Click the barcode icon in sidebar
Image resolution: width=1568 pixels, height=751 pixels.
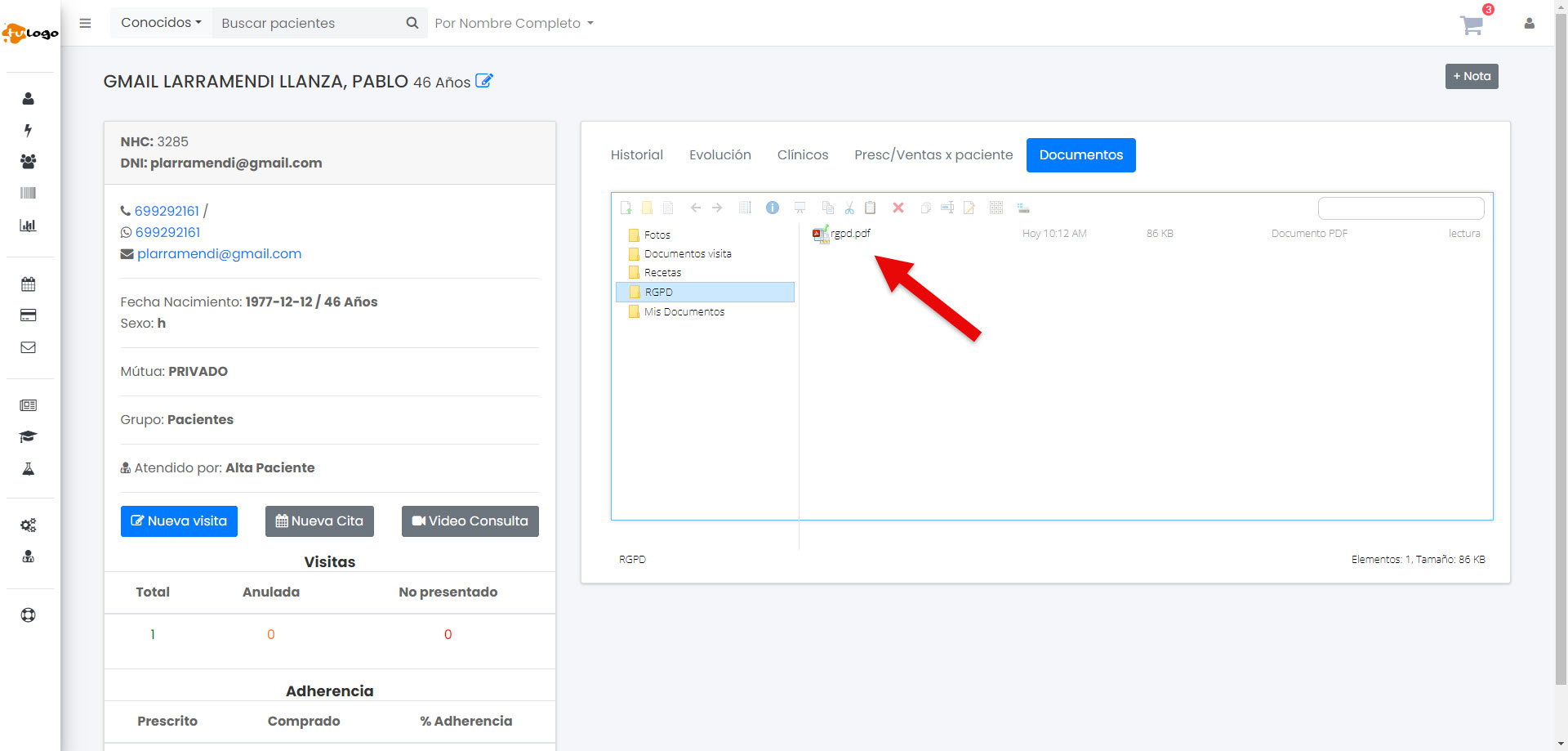(x=28, y=194)
